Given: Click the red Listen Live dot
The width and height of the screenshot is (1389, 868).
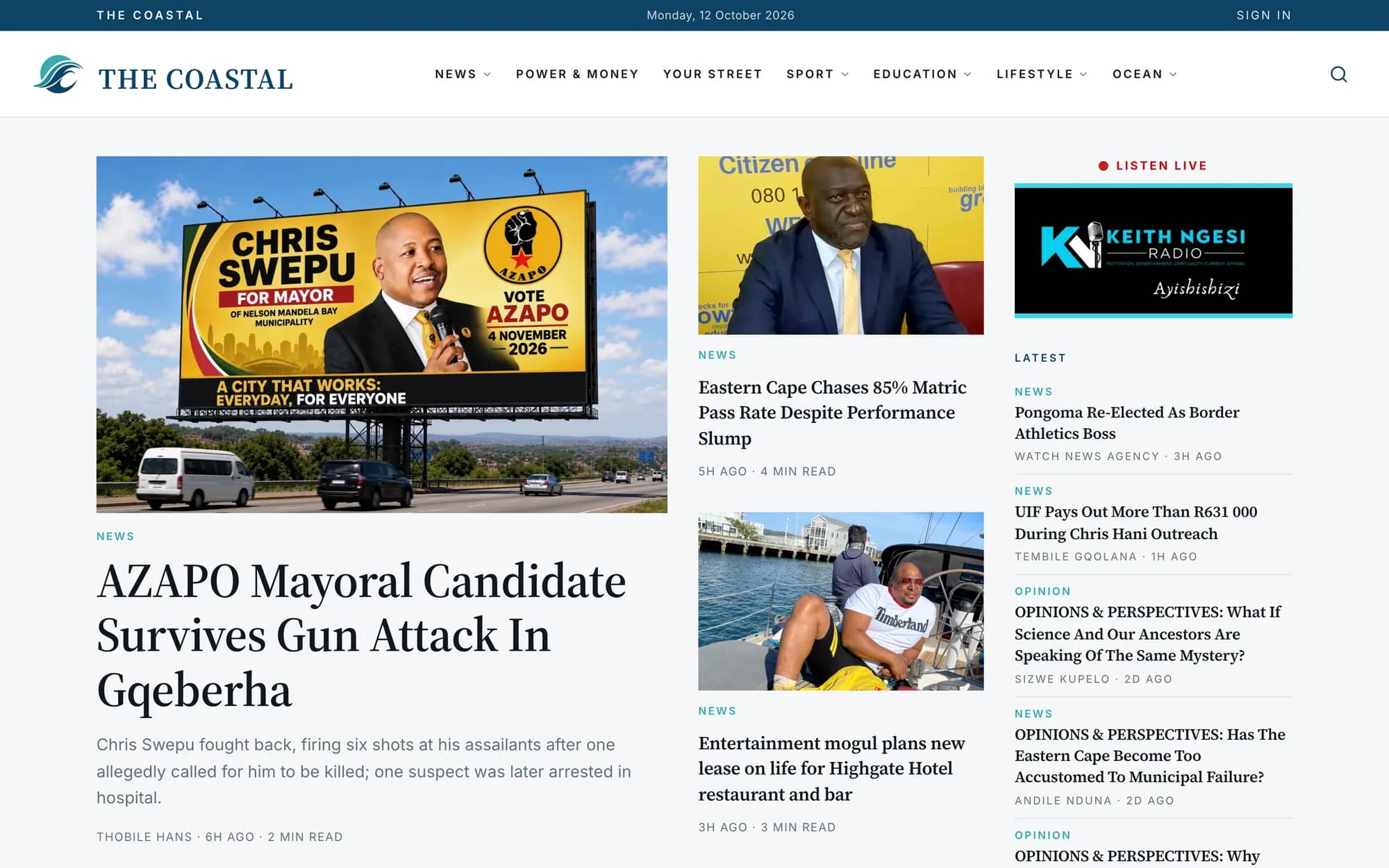Looking at the screenshot, I should pos(1103,166).
